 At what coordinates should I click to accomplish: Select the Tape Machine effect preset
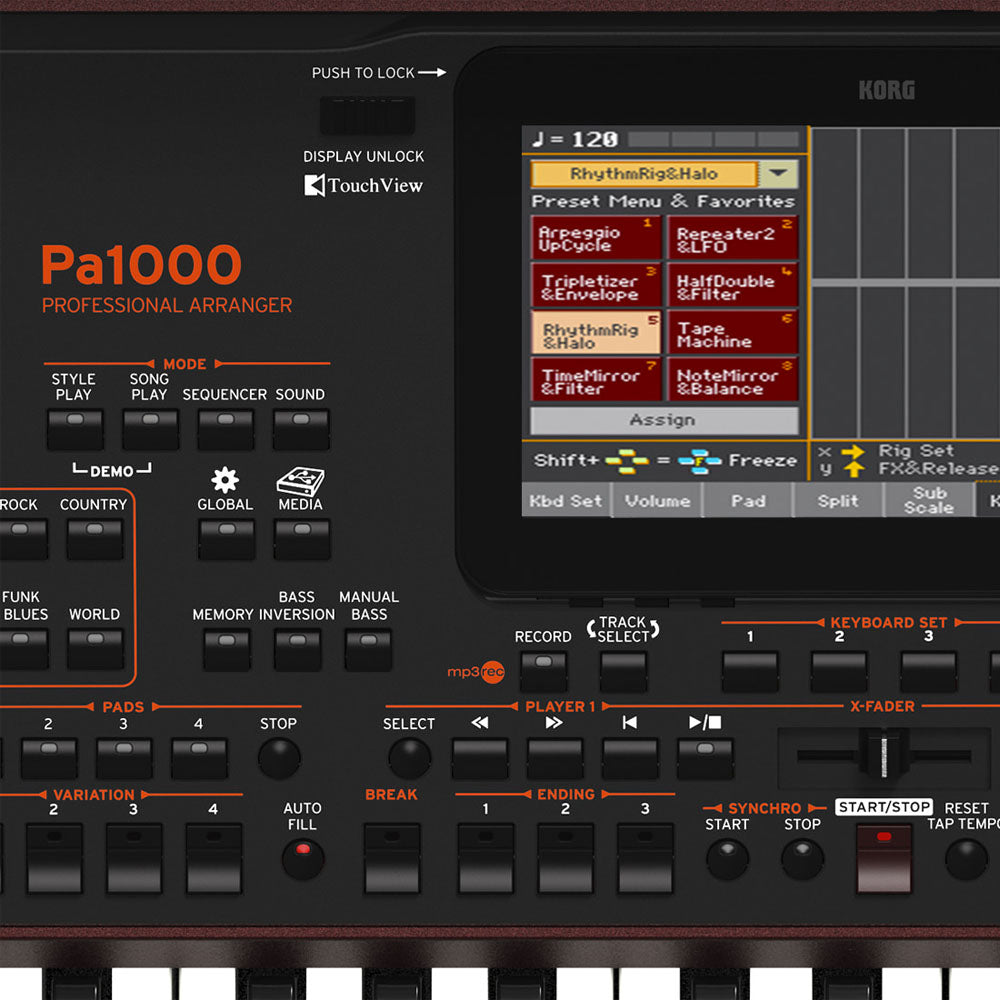pyautogui.click(x=733, y=332)
